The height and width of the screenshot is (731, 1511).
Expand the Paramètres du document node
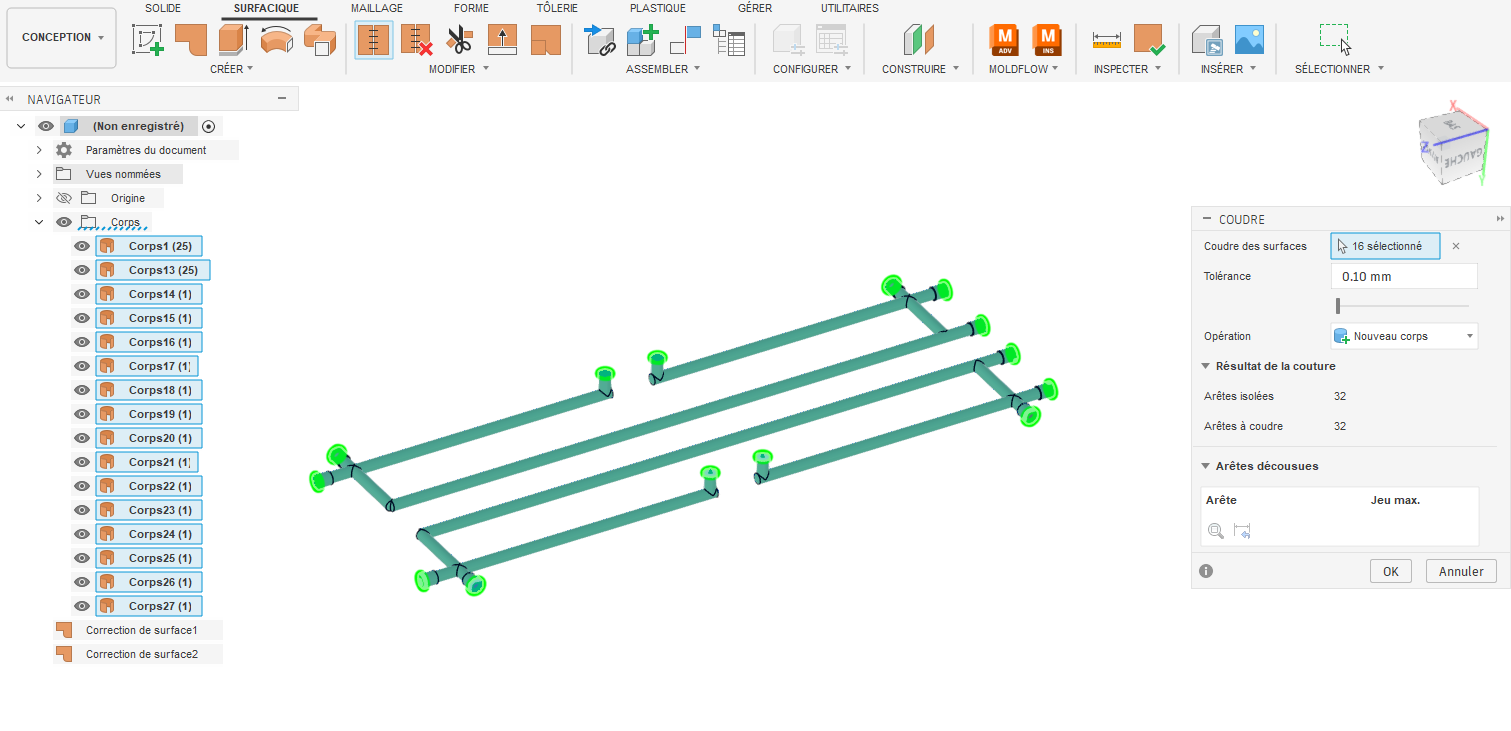click(x=39, y=150)
